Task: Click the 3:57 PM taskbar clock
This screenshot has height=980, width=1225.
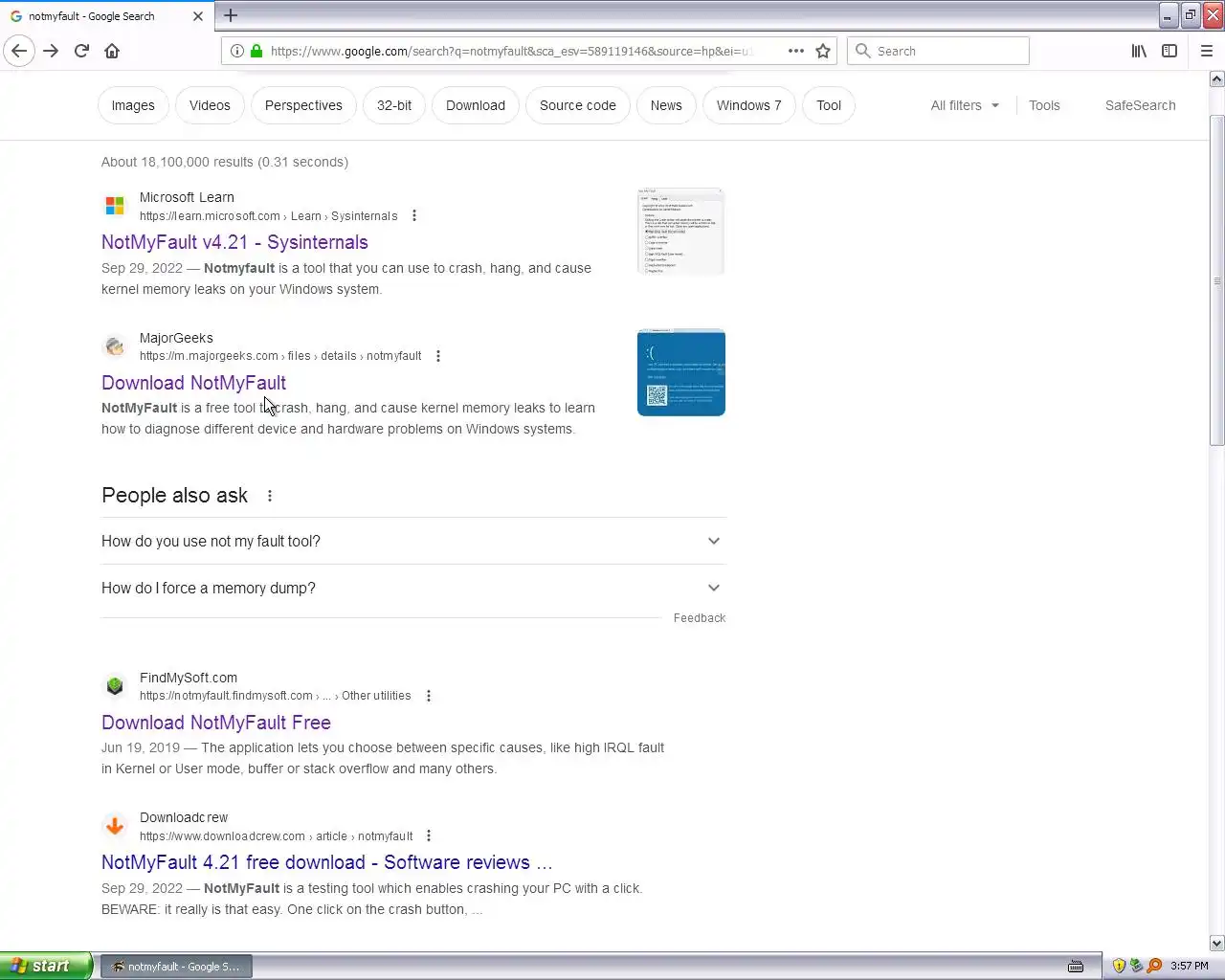Action: tap(1190, 967)
